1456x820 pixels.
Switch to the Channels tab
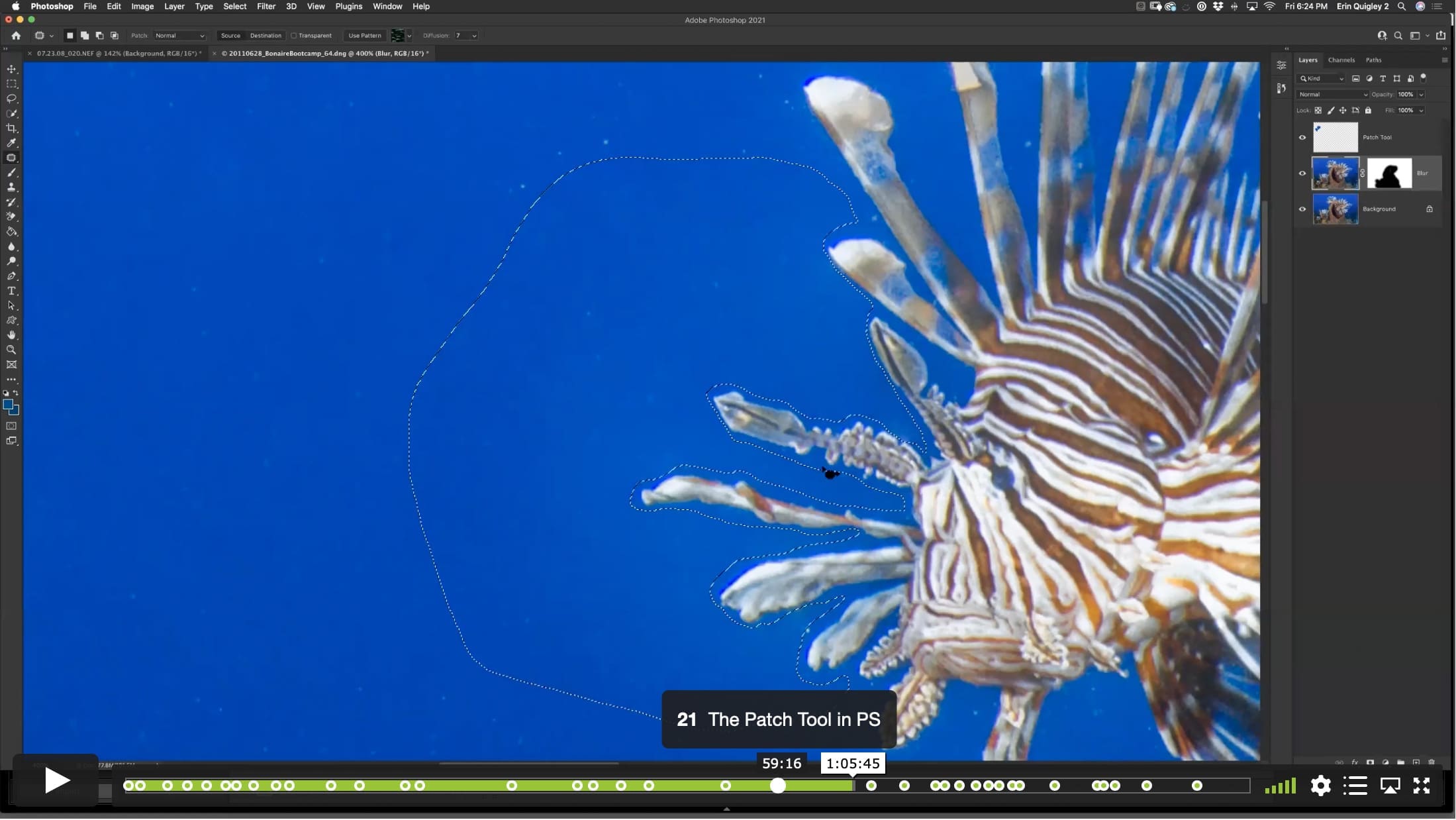[x=1341, y=60]
